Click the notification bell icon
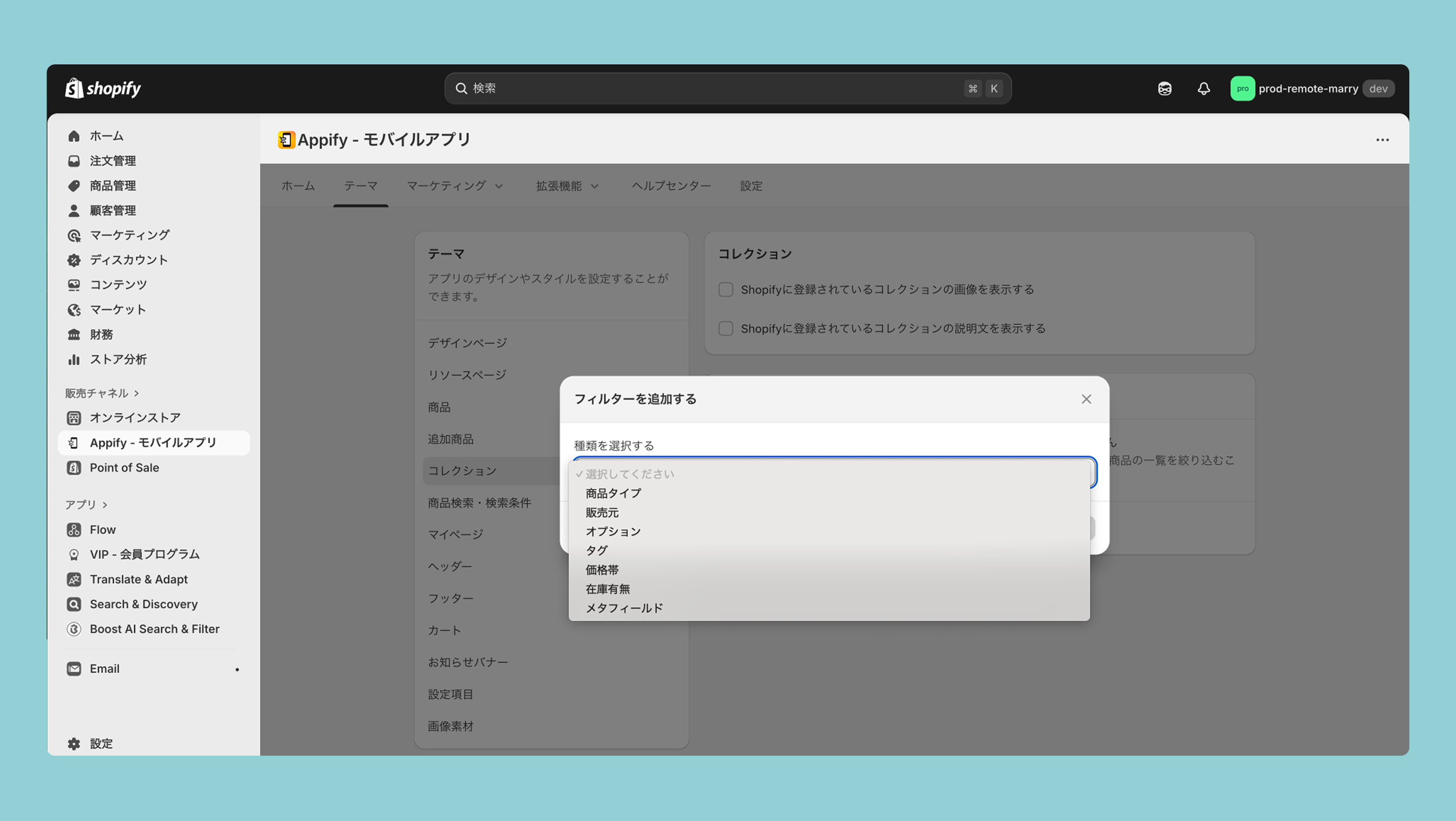The width and height of the screenshot is (1456, 821). point(1204,89)
